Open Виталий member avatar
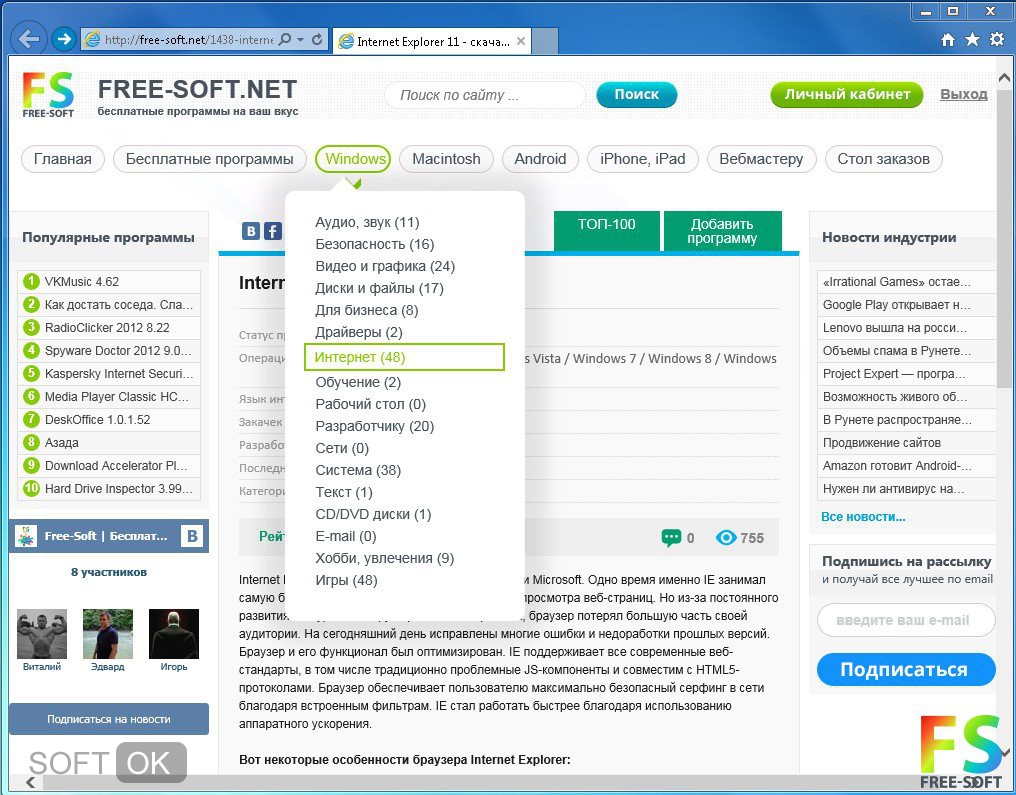The height and width of the screenshot is (795, 1016). [42, 634]
